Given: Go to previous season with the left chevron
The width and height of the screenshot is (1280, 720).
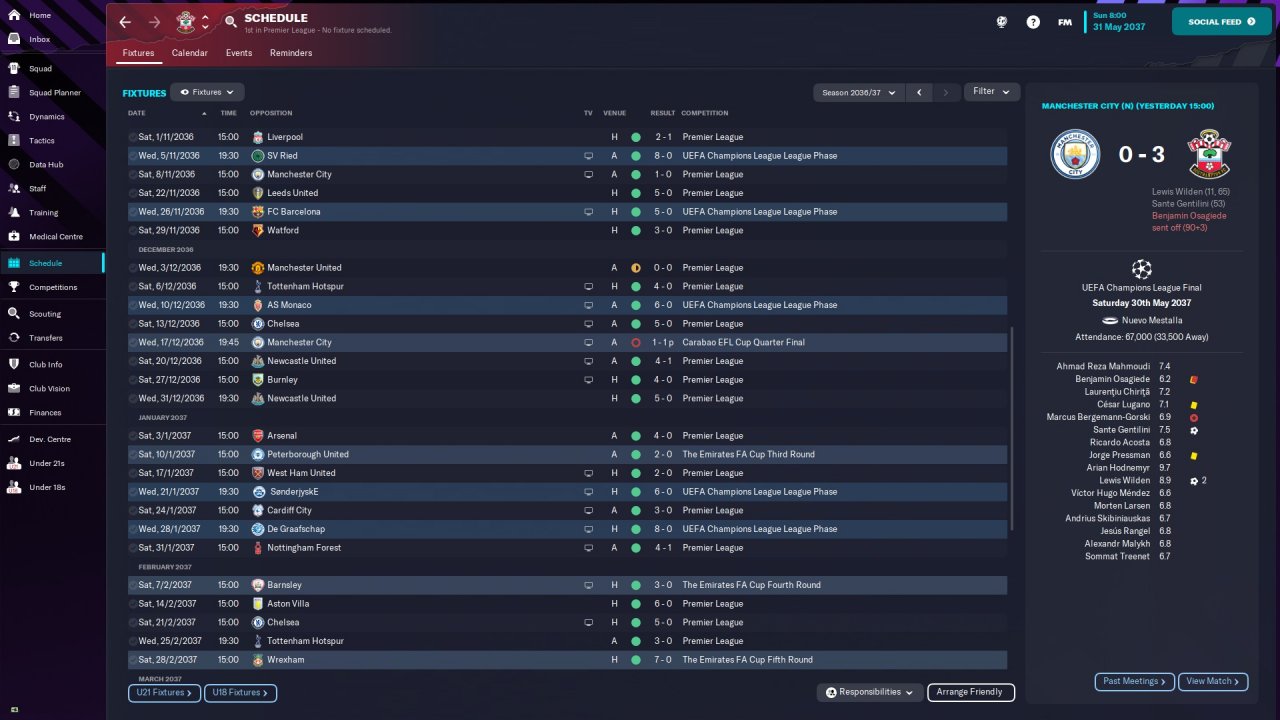Looking at the screenshot, I should 919,92.
